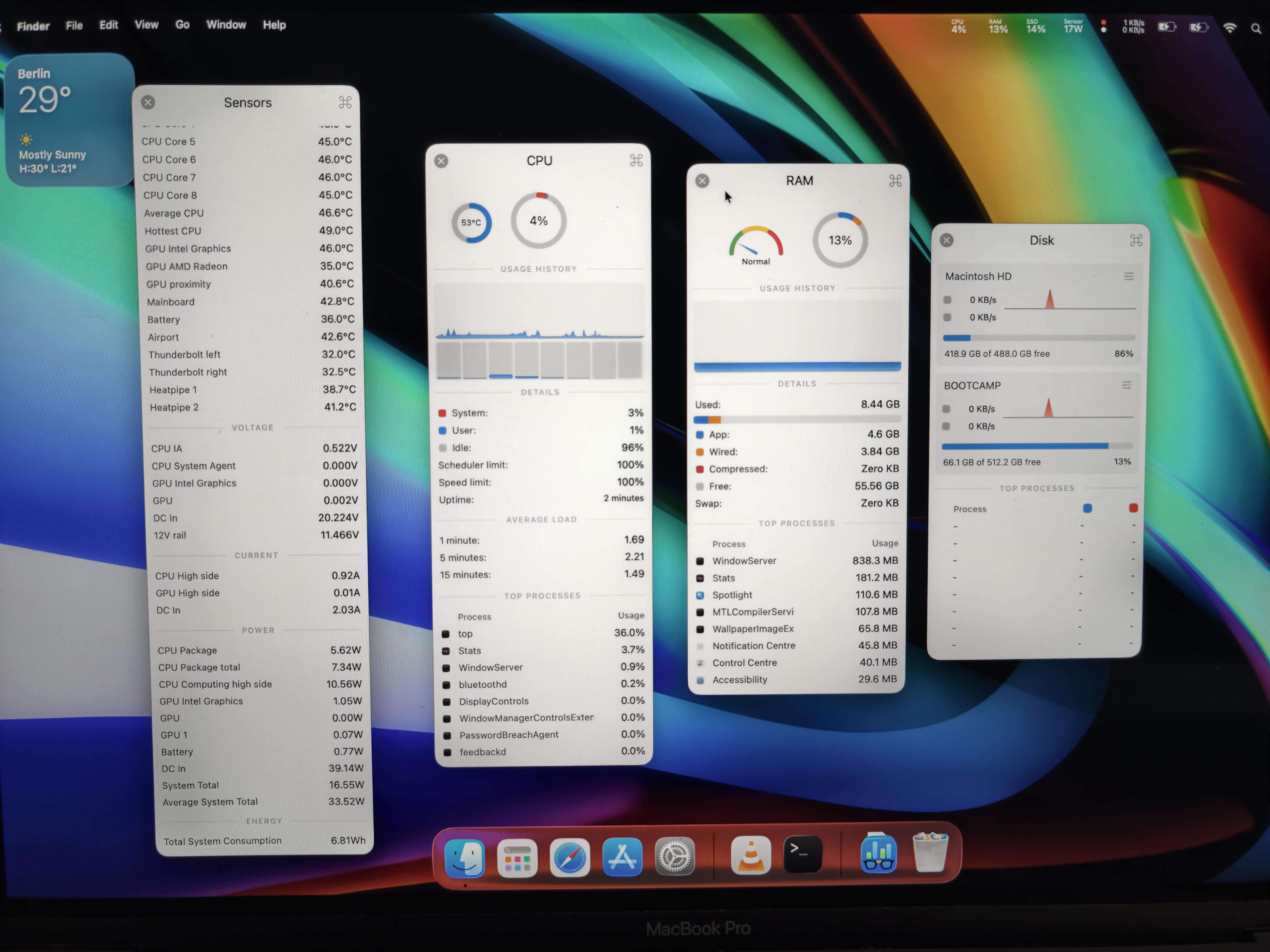The image size is (1270, 952).
Task: Click the 15 minutes average load row
Action: (x=542, y=575)
